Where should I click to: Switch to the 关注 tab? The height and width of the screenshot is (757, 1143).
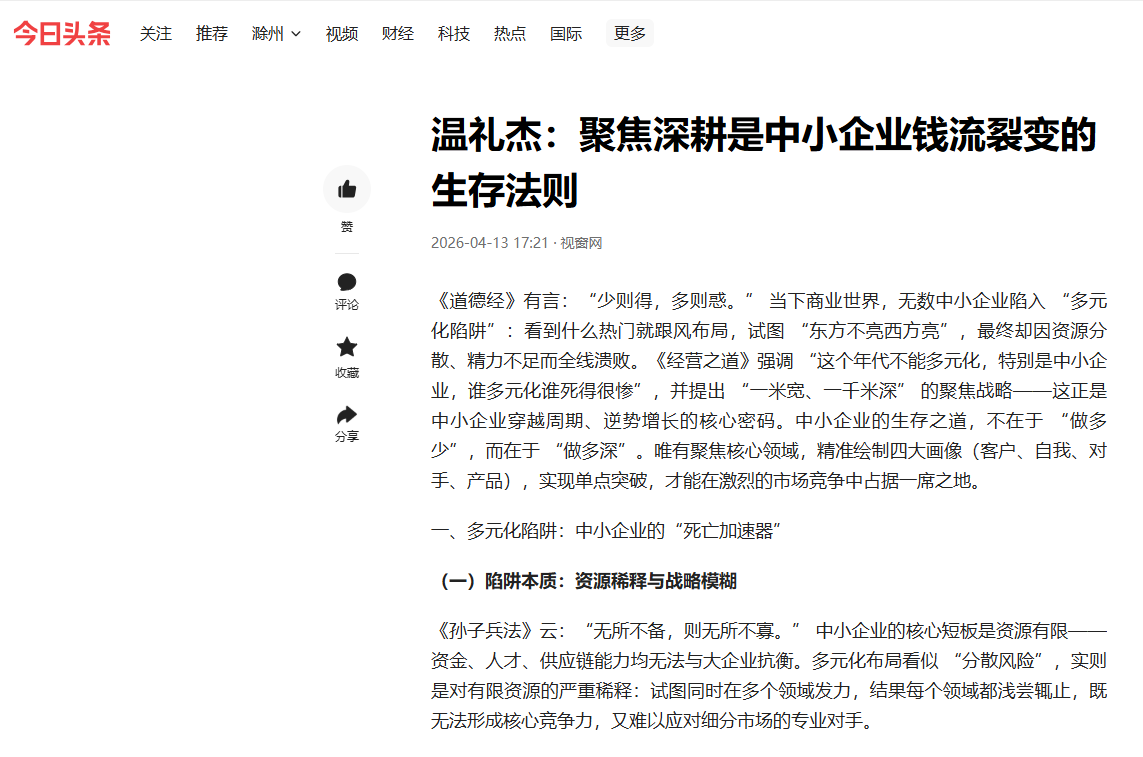coord(156,32)
